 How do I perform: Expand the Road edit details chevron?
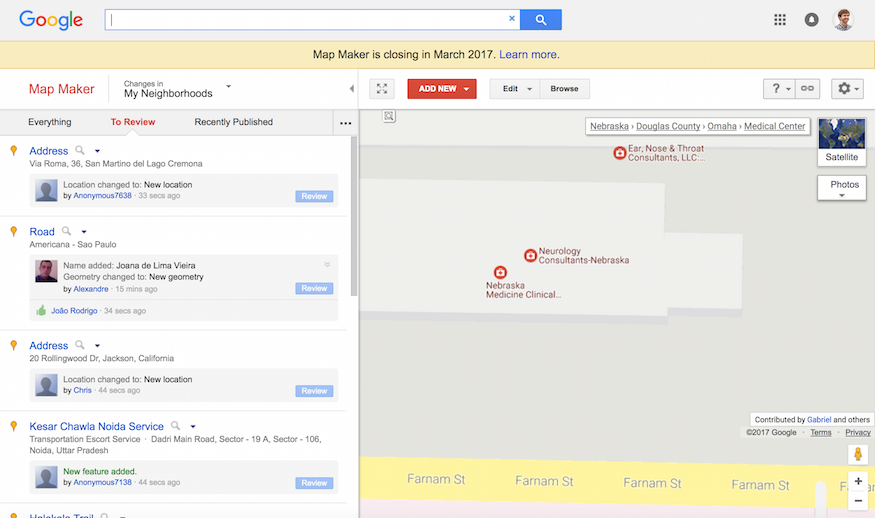(x=327, y=265)
